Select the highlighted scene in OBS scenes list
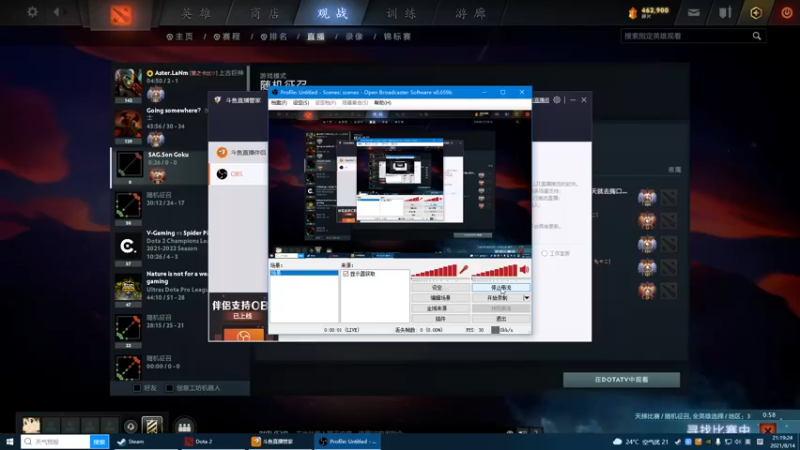800x450 pixels. [304, 273]
